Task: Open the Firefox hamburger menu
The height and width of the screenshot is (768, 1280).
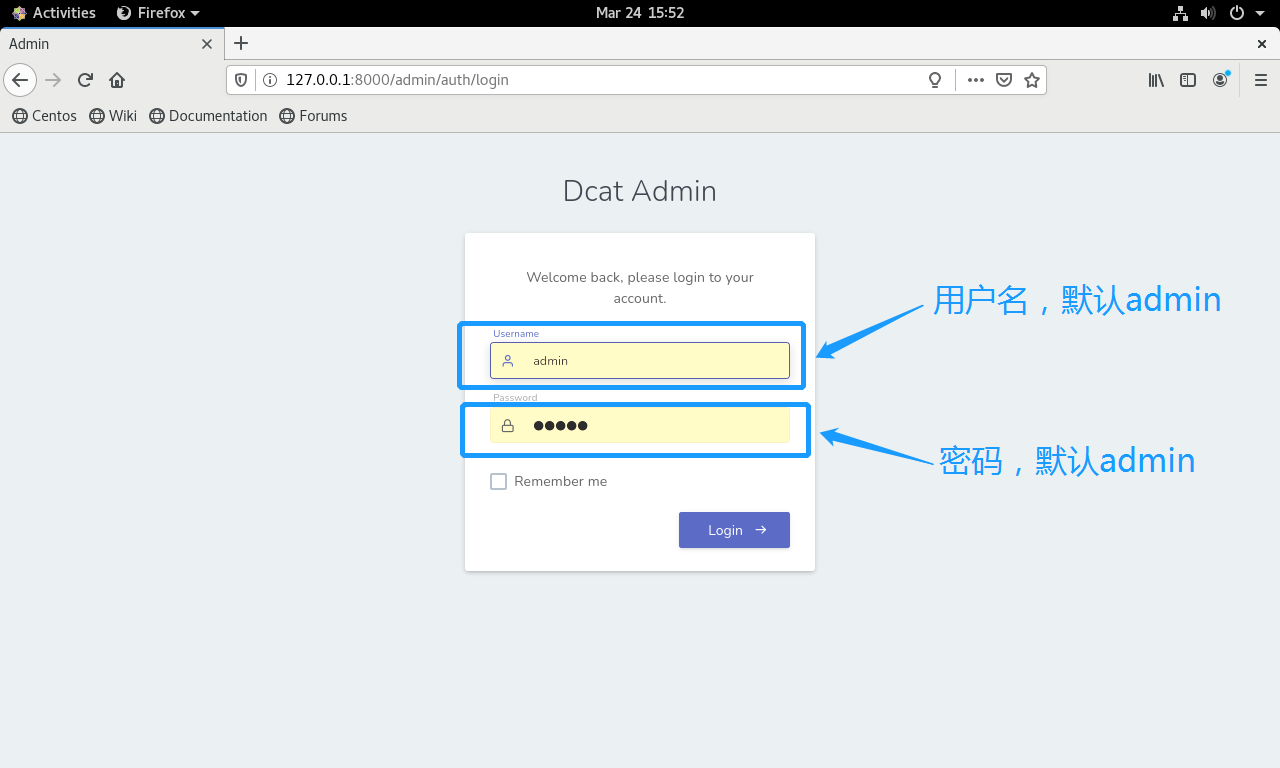Action: pyautogui.click(x=1260, y=80)
